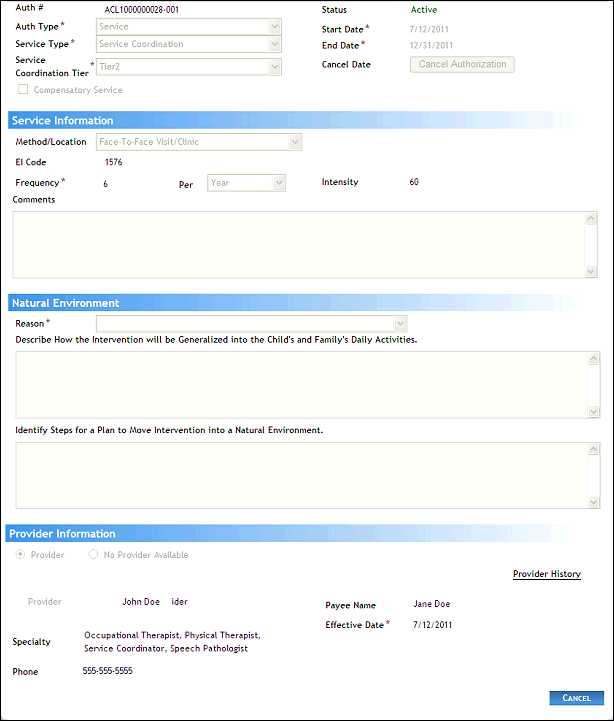
Task: Click the blue Cancel button
Action: (576, 697)
